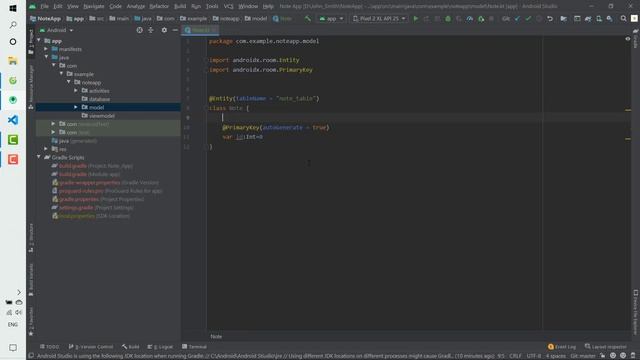Expand the manifests folder

(46, 49)
